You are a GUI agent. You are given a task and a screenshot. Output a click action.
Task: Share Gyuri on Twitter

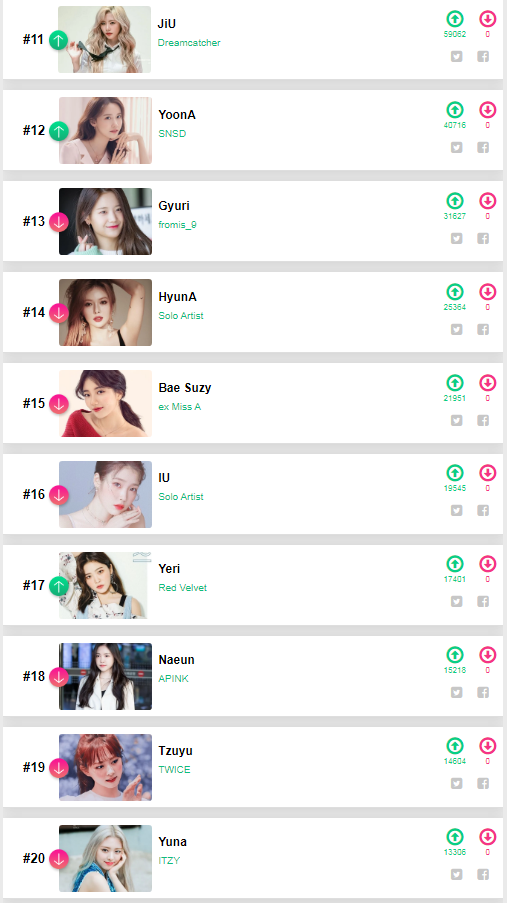pos(456,238)
